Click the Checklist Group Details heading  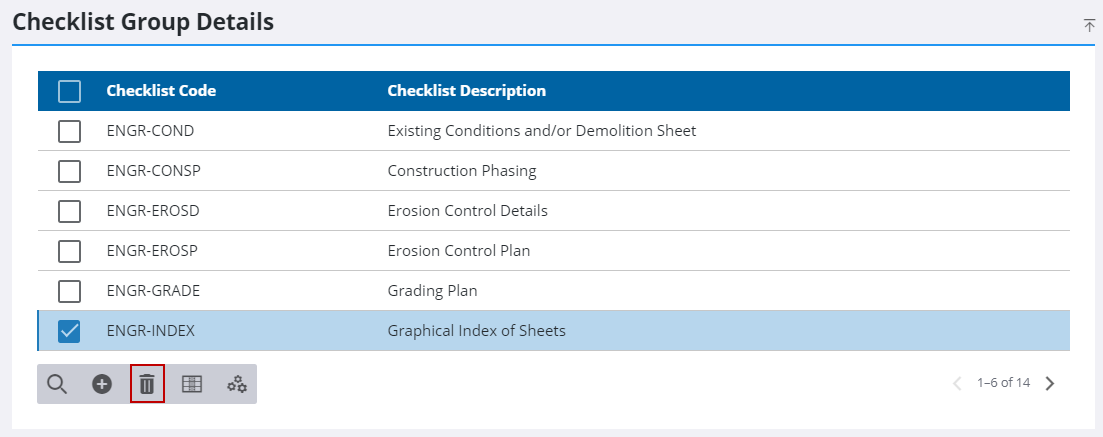point(143,21)
